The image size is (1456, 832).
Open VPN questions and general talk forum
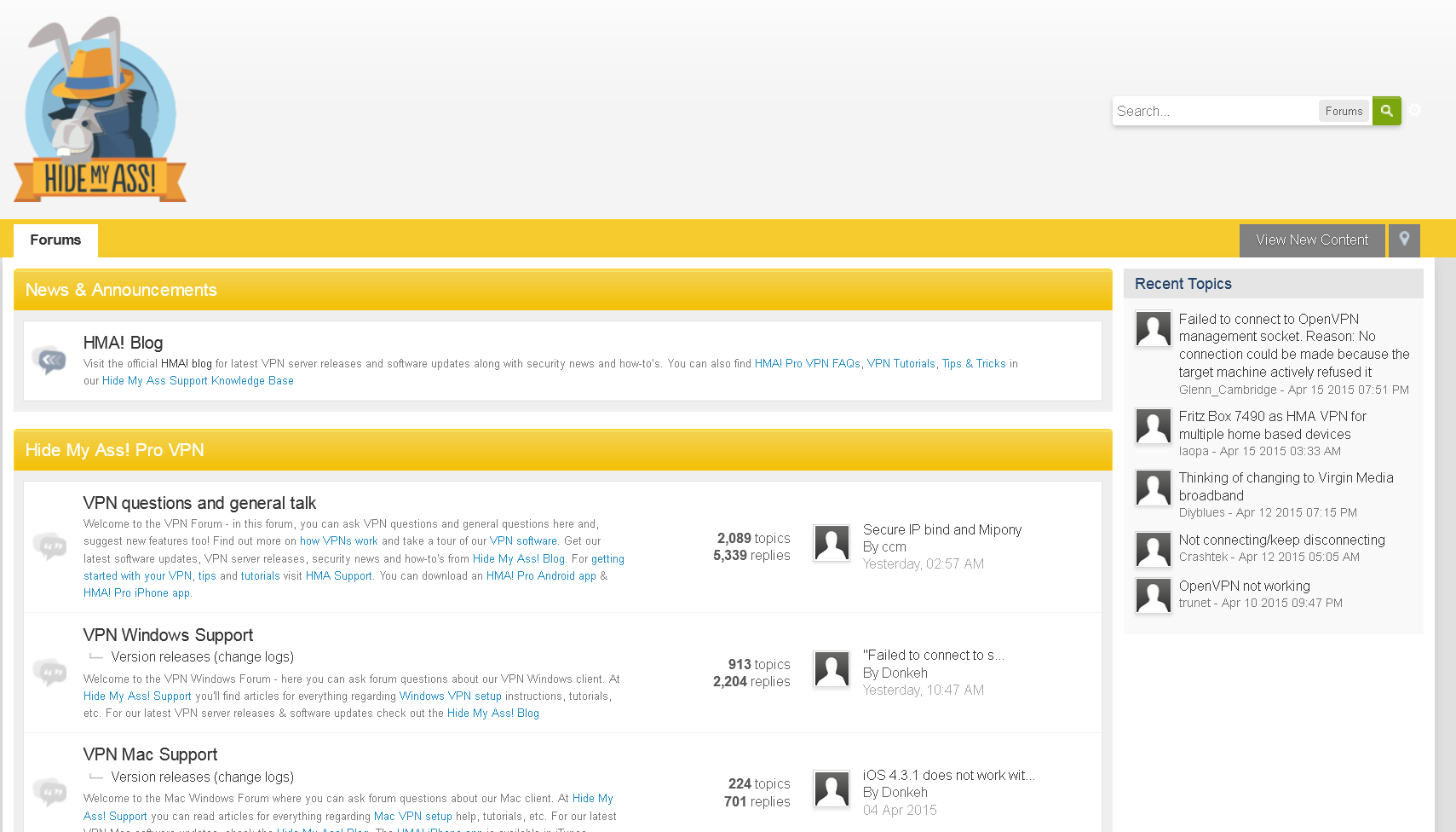tap(199, 503)
